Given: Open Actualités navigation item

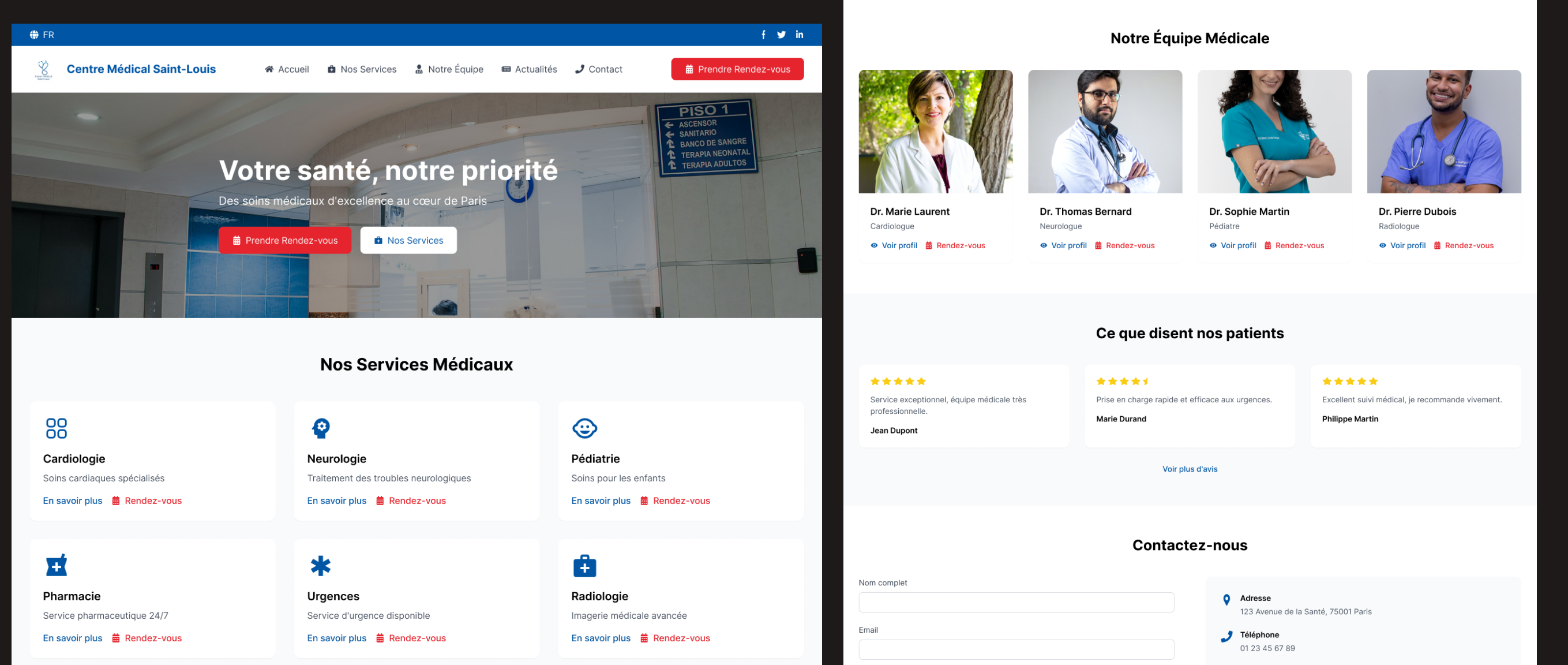Looking at the screenshot, I should tap(529, 69).
